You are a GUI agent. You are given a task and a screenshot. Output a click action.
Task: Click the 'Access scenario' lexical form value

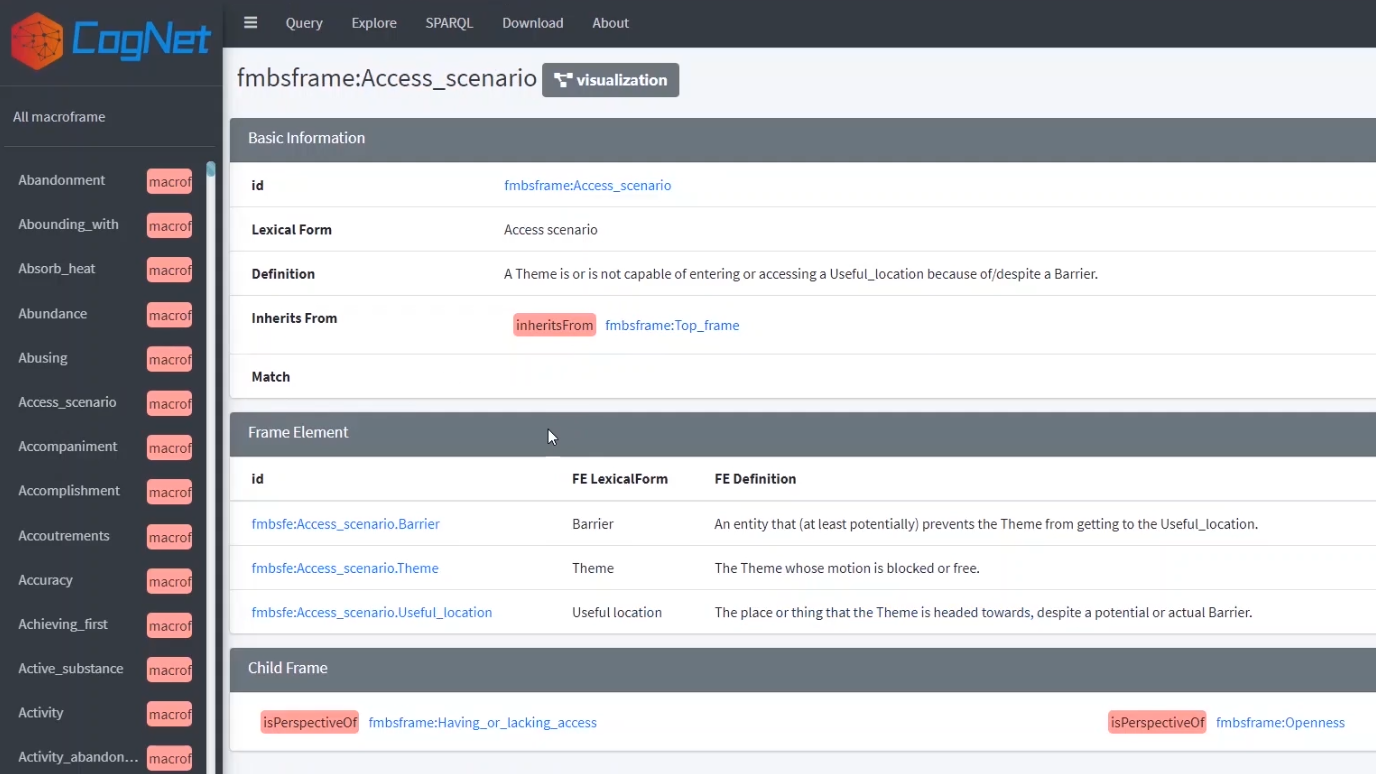click(x=551, y=230)
